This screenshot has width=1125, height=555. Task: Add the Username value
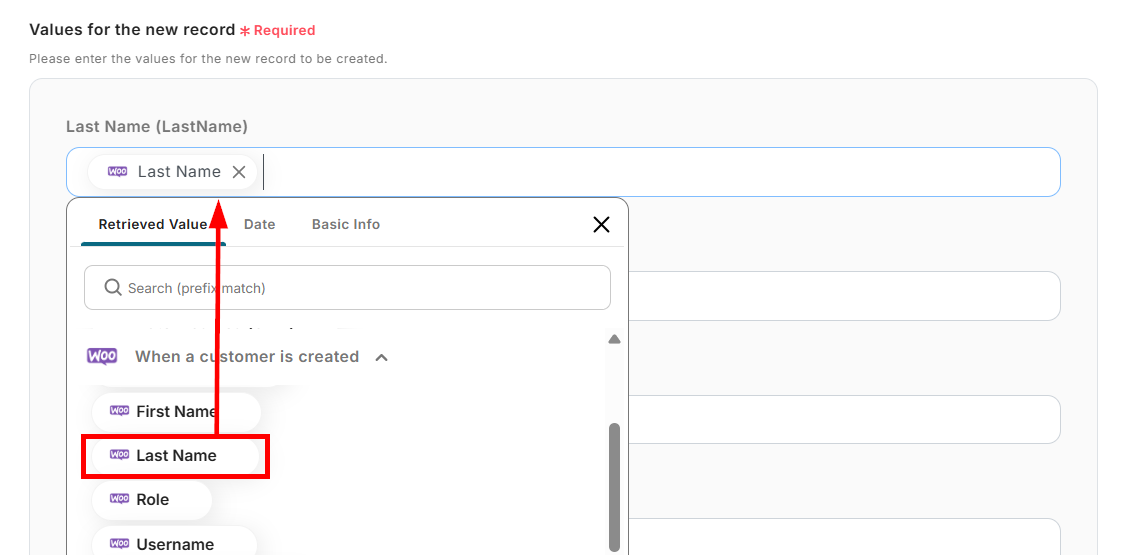tap(175, 544)
